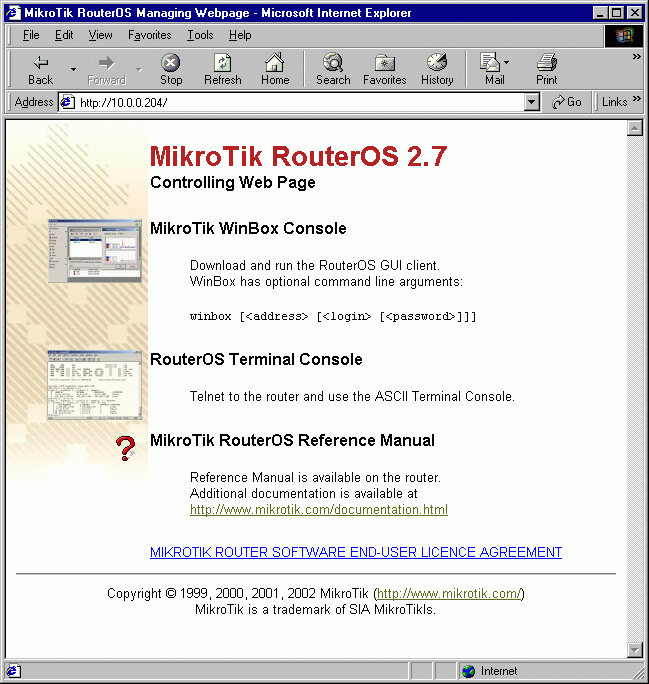Click the Windows logo throbber icon
This screenshot has width=649, height=684.
coord(624,36)
